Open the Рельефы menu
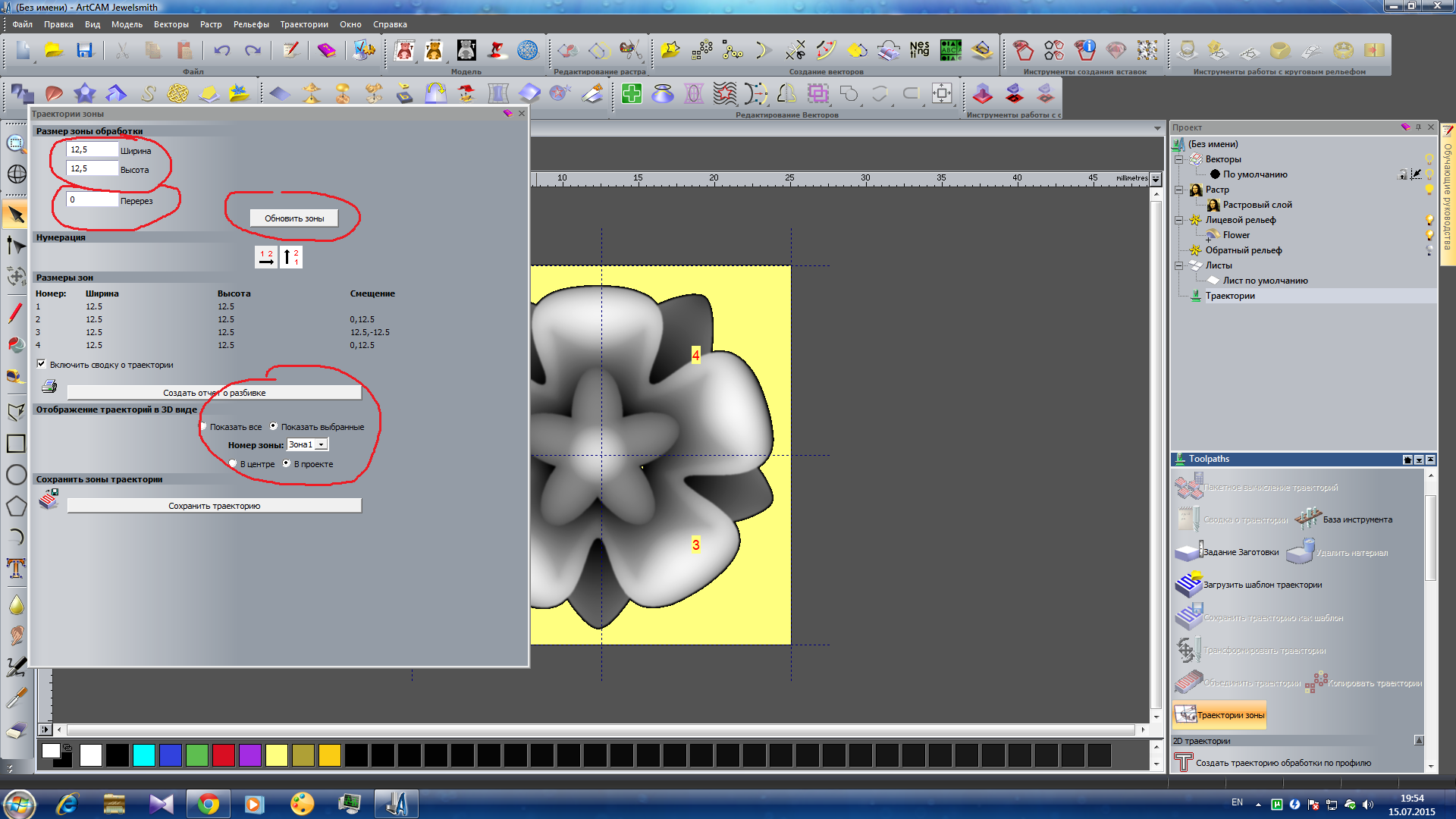Viewport: 1456px width, 819px height. (x=251, y=24)
